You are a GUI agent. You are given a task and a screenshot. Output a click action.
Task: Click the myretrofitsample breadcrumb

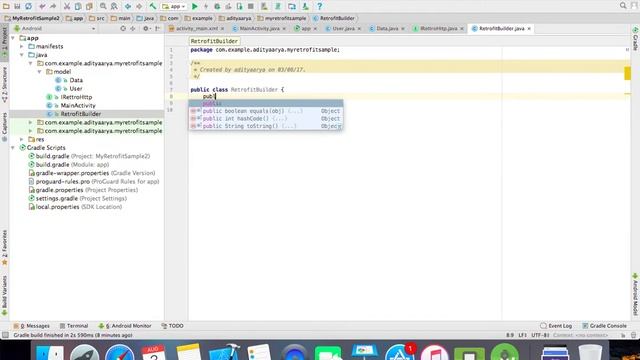click(282, 18)
